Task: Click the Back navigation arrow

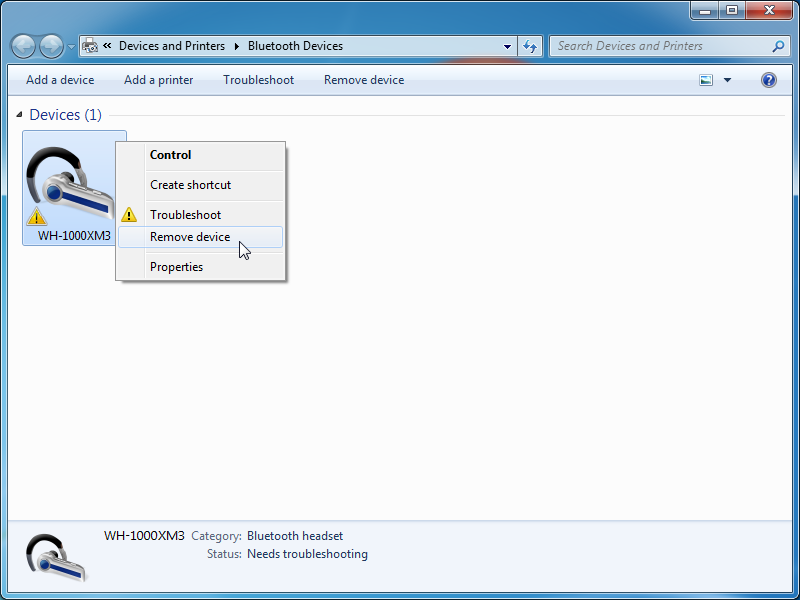Action: [23, 46]
